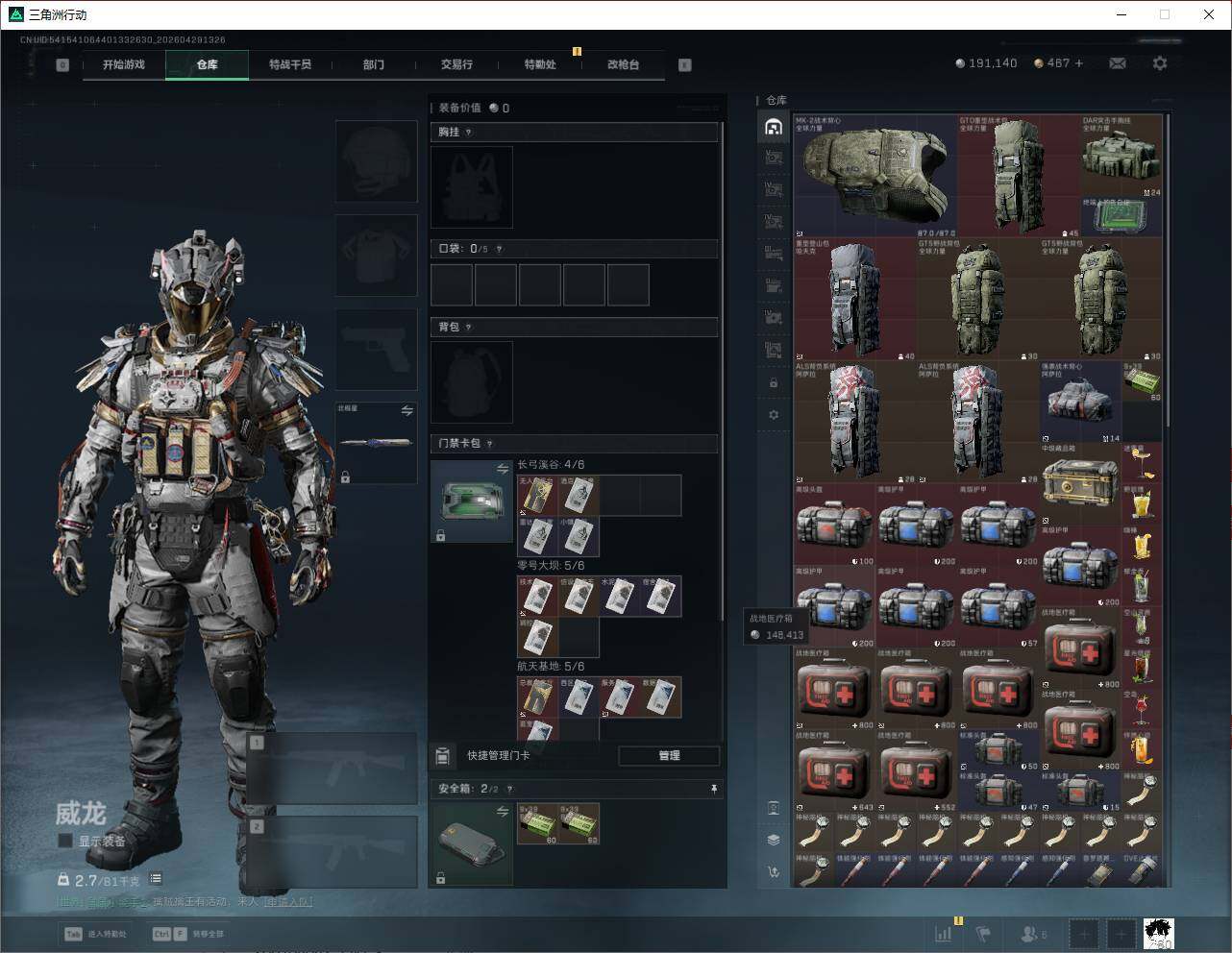Image resolution: width=1232 pixels, height=953 pixels.
Task: Select the 佩奇战术背心 item
Action: [x=1081, y=403]
